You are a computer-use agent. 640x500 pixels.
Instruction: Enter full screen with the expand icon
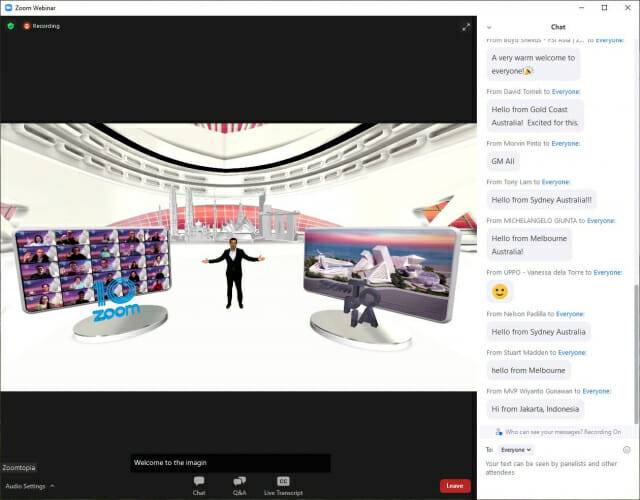coord(466,27)
